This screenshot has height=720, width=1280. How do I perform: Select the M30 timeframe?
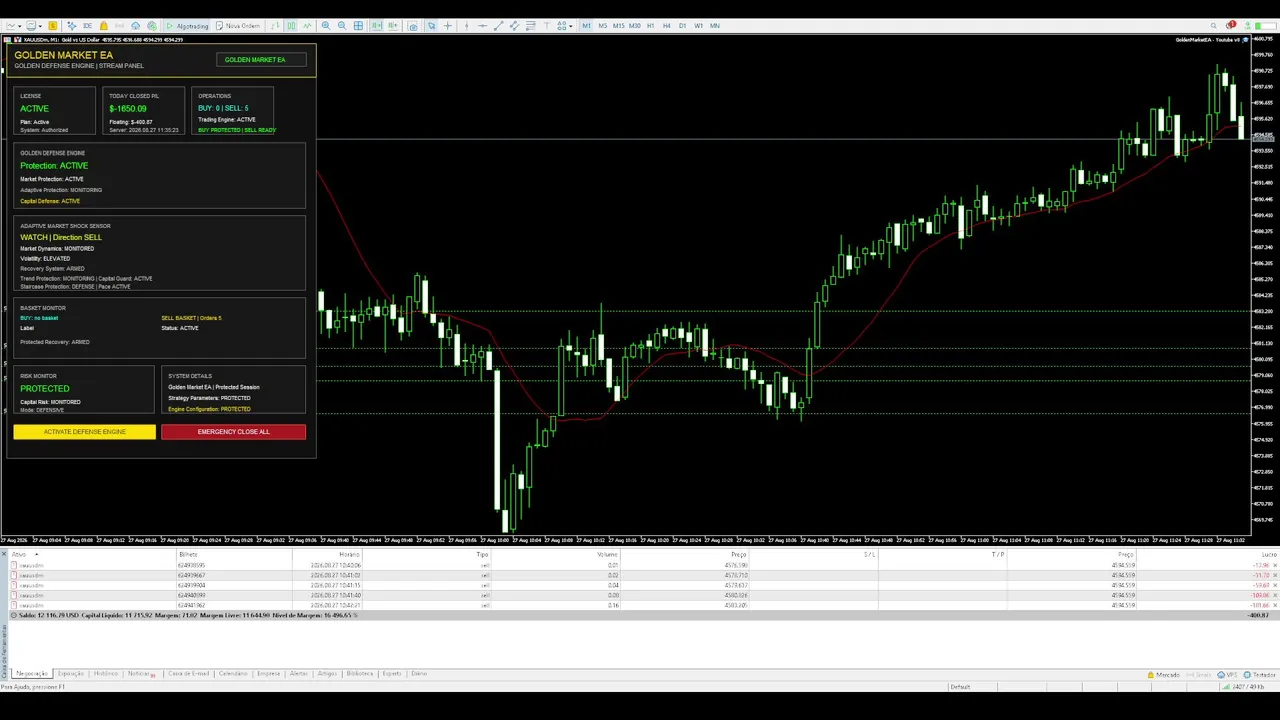[634, 26]
